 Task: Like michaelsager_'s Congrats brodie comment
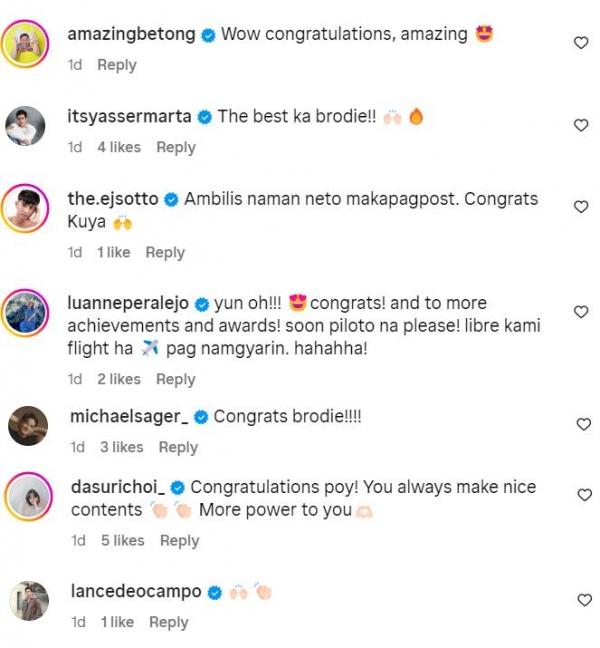(584, 424)
